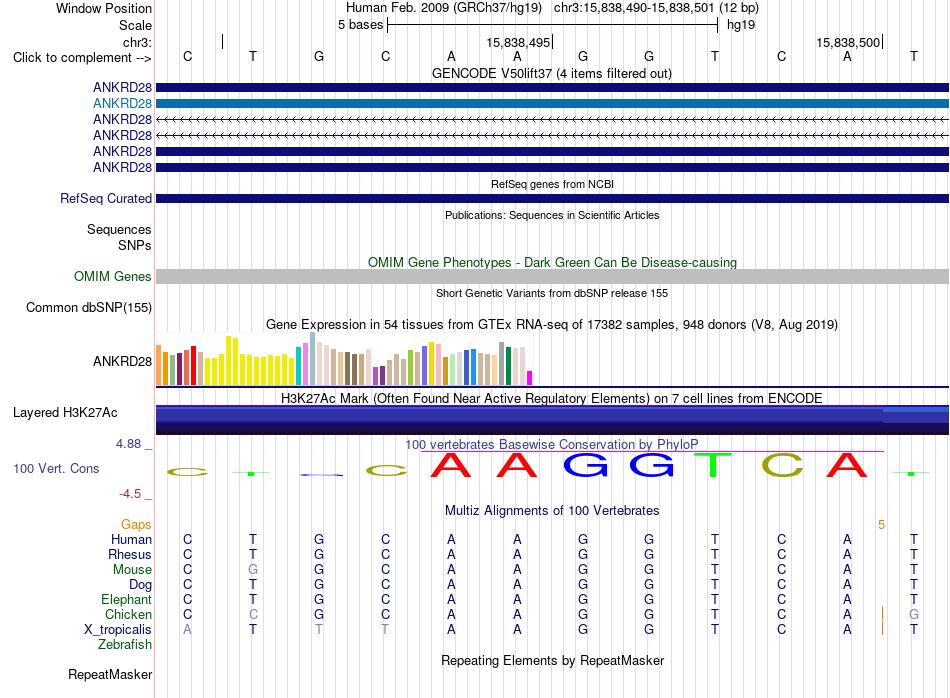950x698 pixels.
Task: Open the 'Repeating Elements by RepeatMasker' title
Action: [x=552, y=661]
